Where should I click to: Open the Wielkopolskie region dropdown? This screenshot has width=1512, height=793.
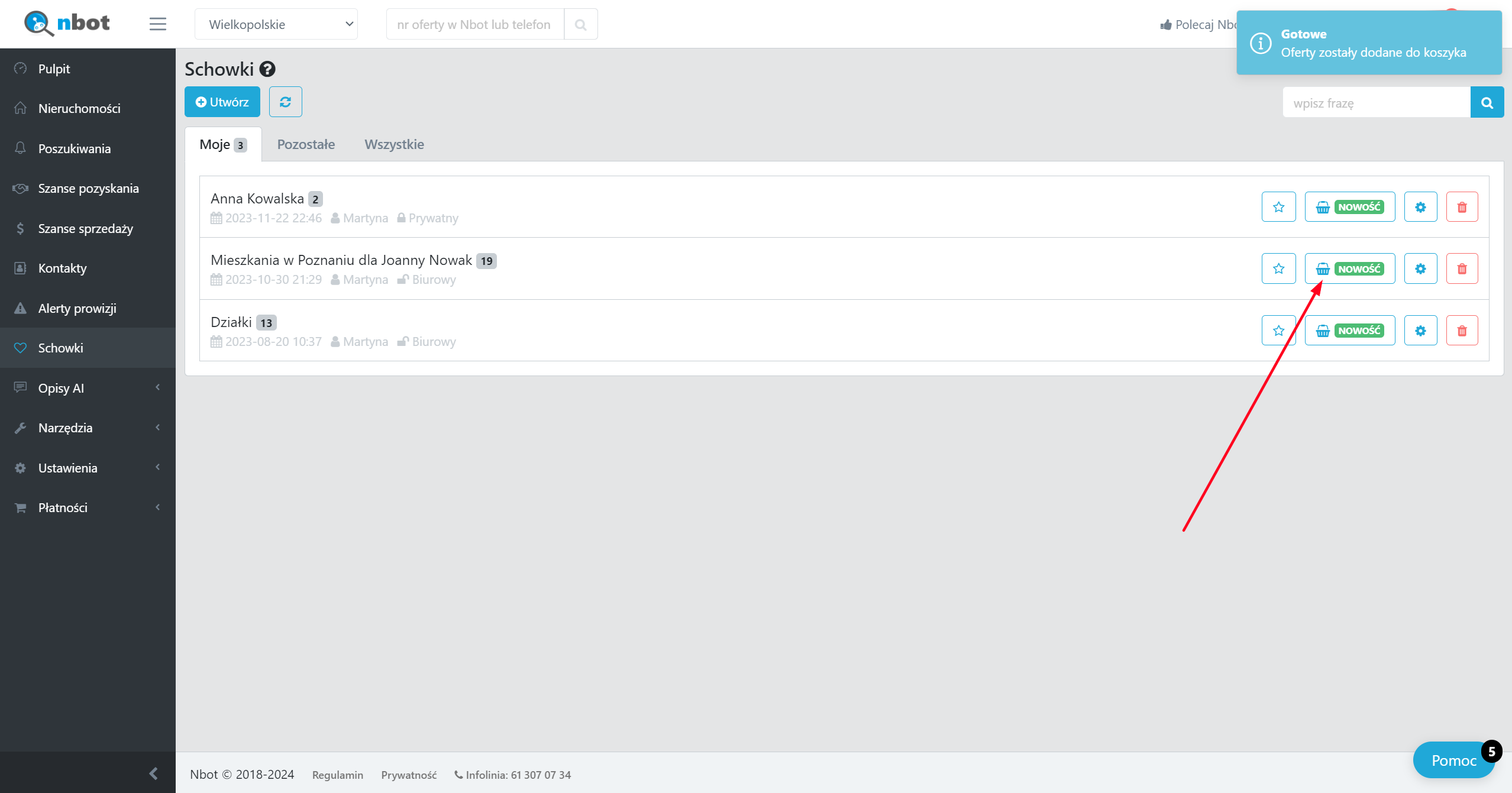[276, 24]
